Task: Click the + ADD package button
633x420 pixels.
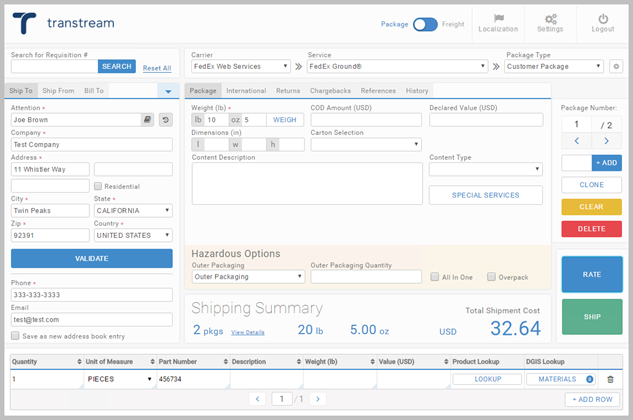Action: (607, 163)
